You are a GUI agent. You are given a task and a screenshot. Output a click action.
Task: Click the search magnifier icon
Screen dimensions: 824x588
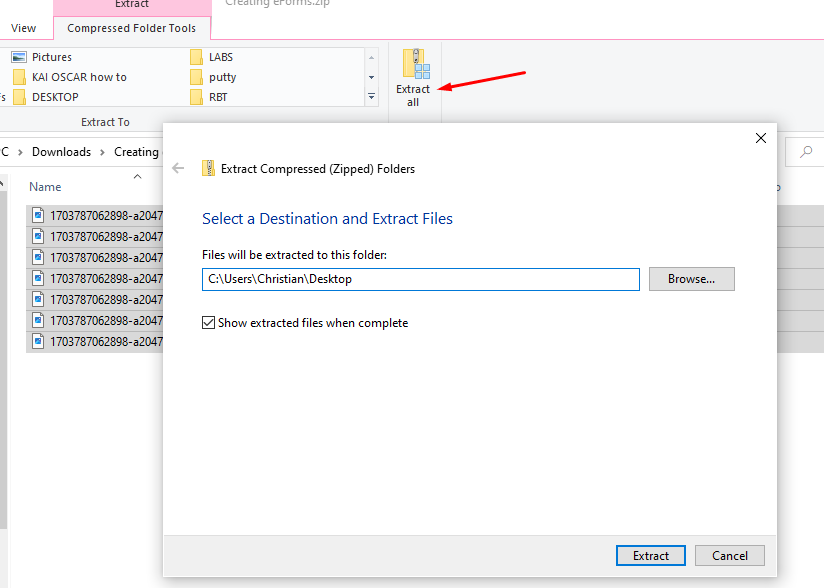[x=805, y=152]
